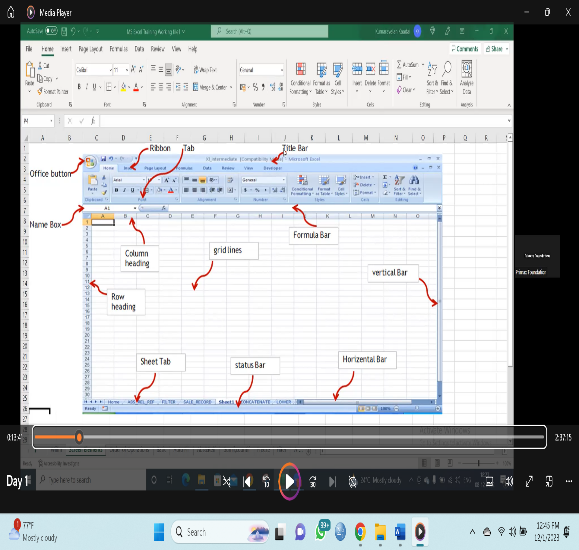Open File Explorer from the taskbar
The width and height of the screenshot is (579, 550).
coord(380,532)
